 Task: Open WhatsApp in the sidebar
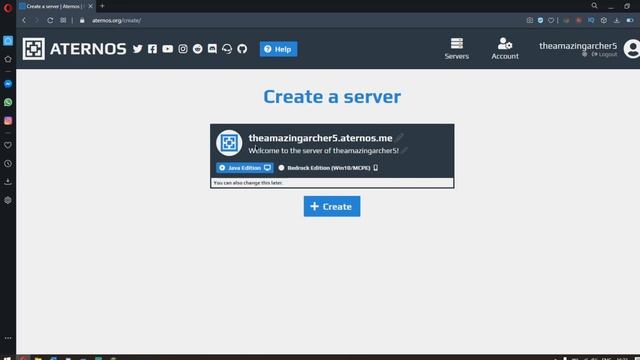pos(8,102)
